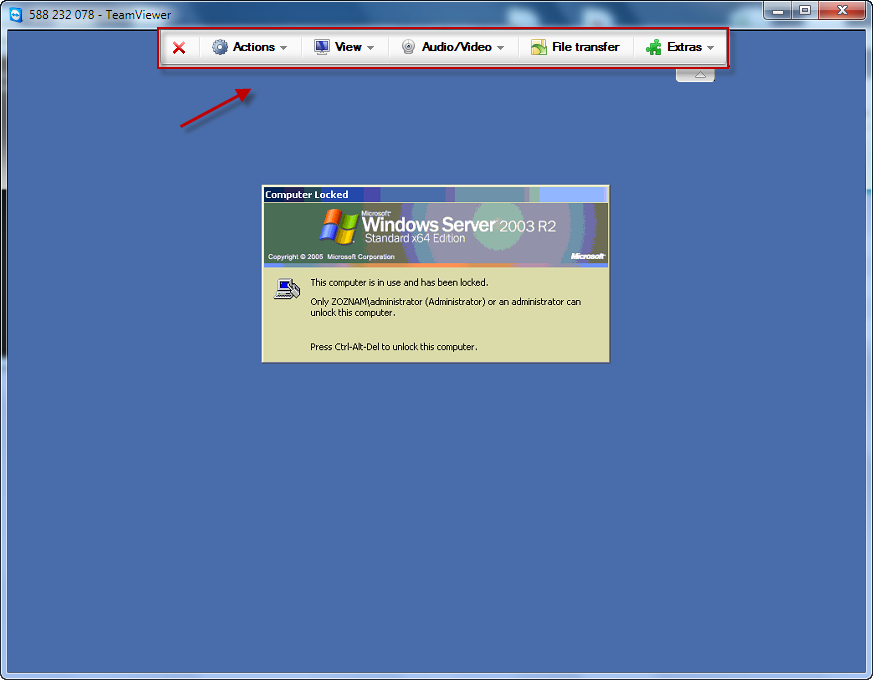Click the locked computer icon in dialog

(287, 288)
